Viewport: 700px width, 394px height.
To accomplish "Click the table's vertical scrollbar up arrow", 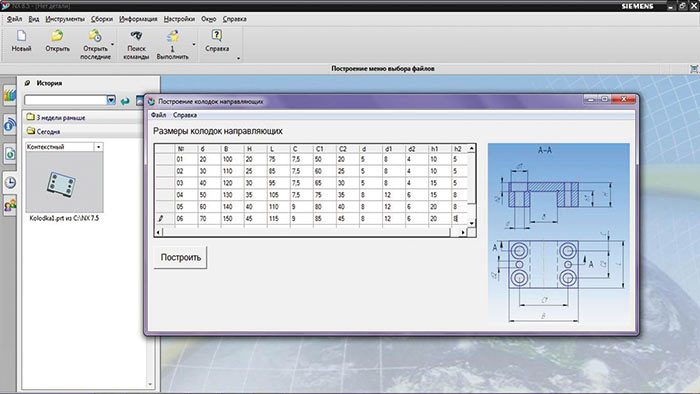I will 471,148.
